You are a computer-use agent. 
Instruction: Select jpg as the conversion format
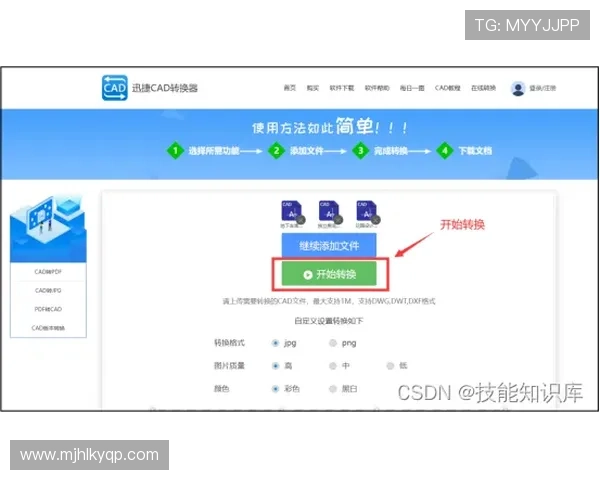275,343
